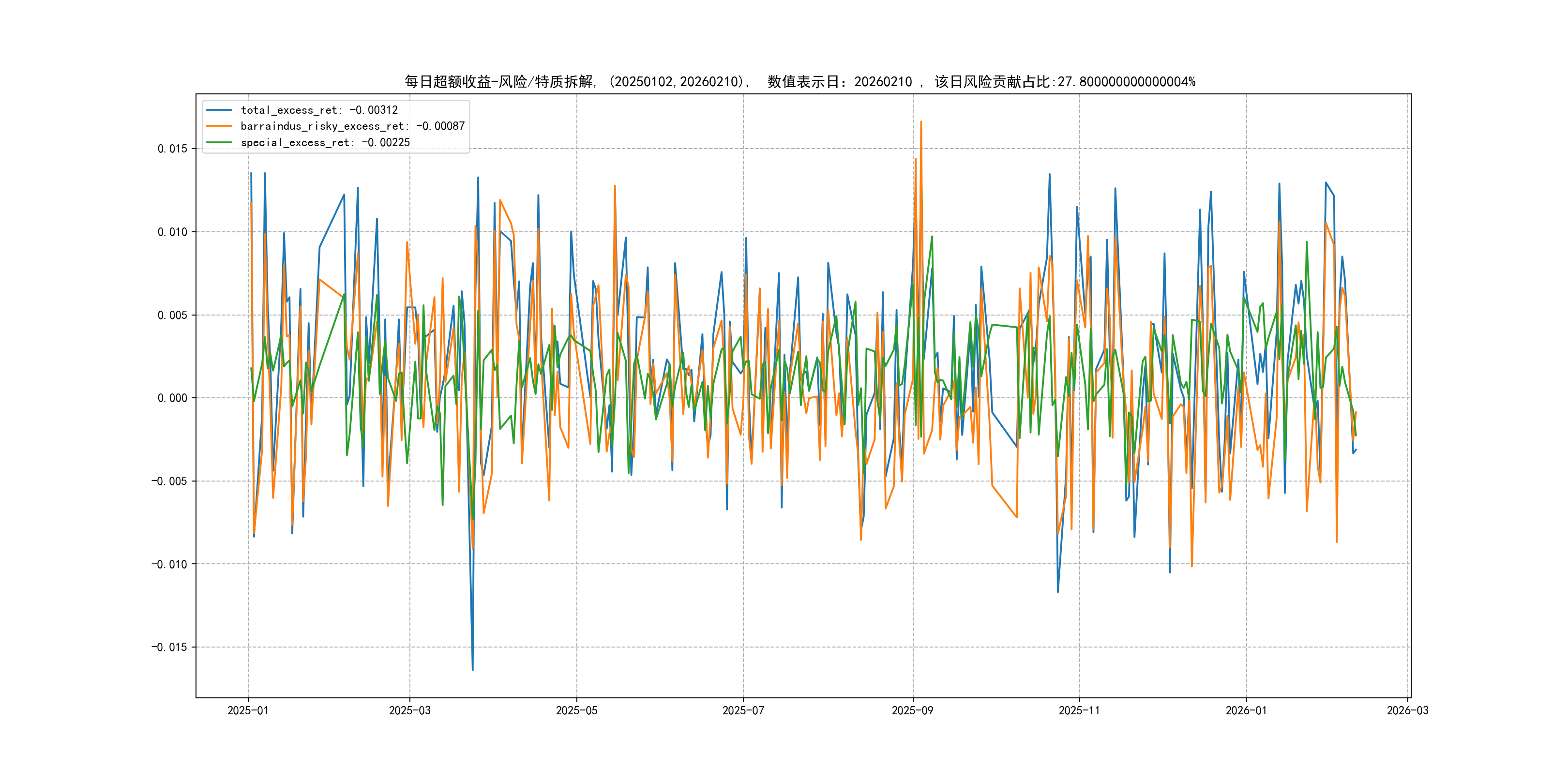Click the special_excess_ret legend text
Viewport: 1568px width, 784px height.
pos(325,142)
